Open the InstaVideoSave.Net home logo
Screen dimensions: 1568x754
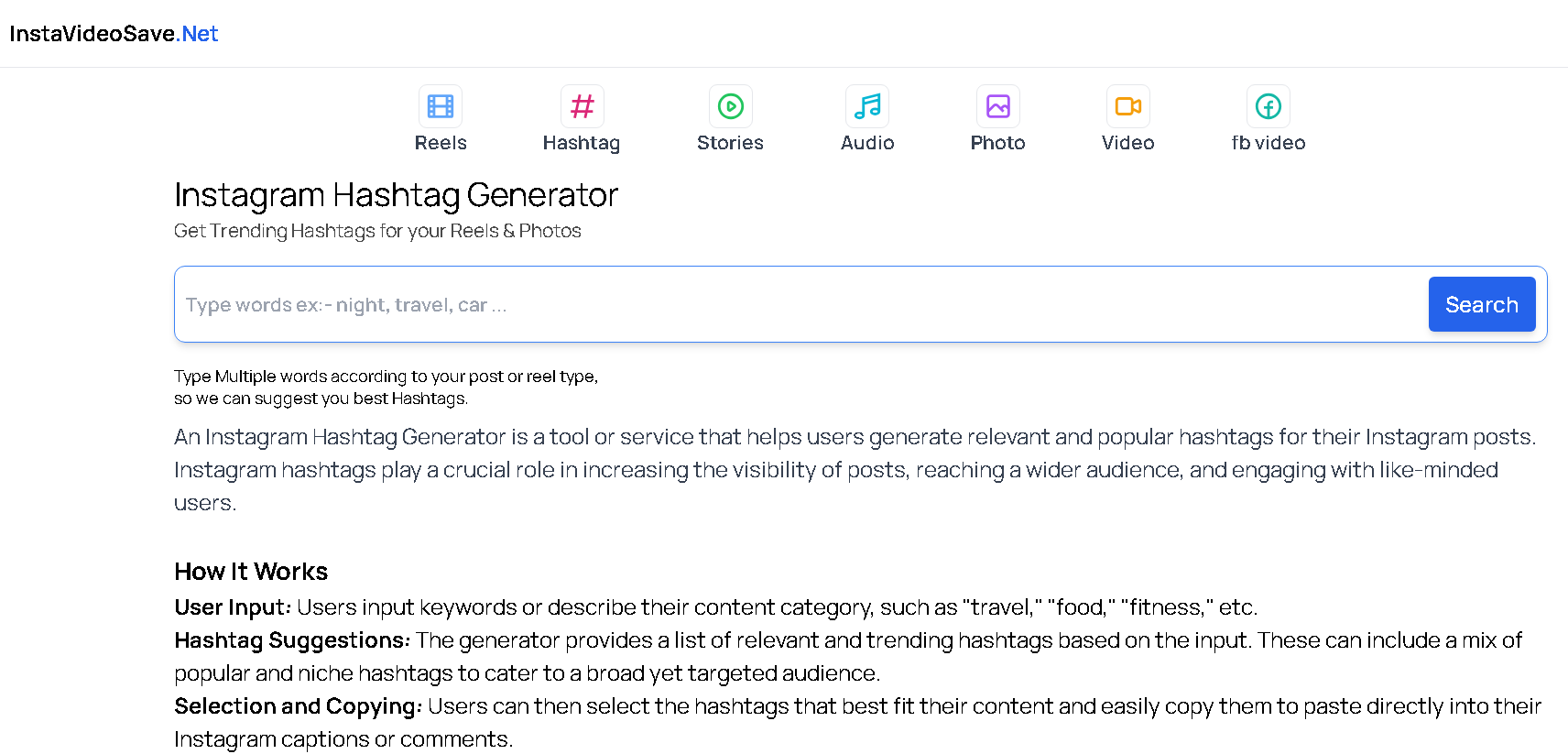click(x=114, y=34)
